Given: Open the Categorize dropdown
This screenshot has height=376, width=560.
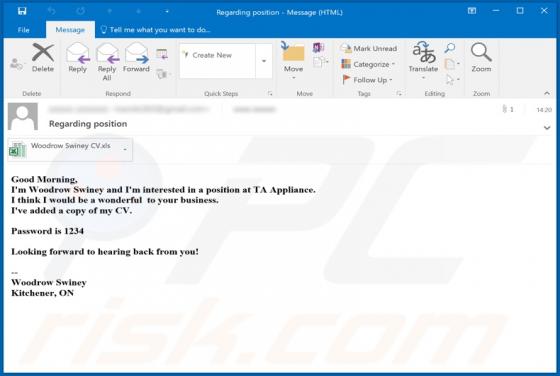Looking at the screenshot, I should pos(368,64).
